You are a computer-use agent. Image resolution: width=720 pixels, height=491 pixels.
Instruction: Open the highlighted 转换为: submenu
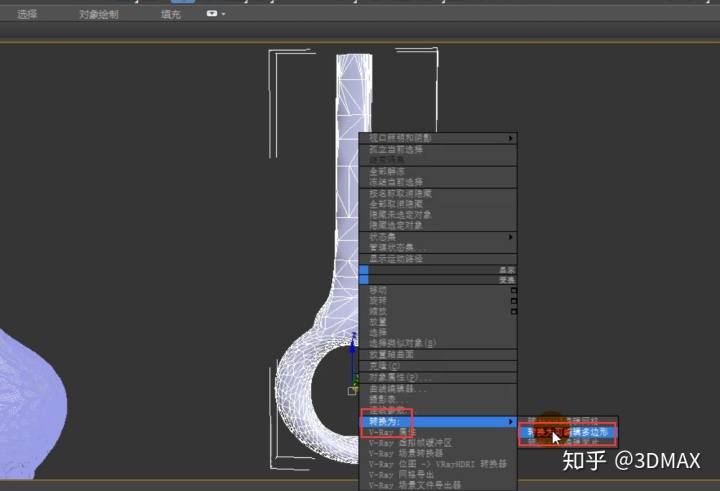coord(438,422)
